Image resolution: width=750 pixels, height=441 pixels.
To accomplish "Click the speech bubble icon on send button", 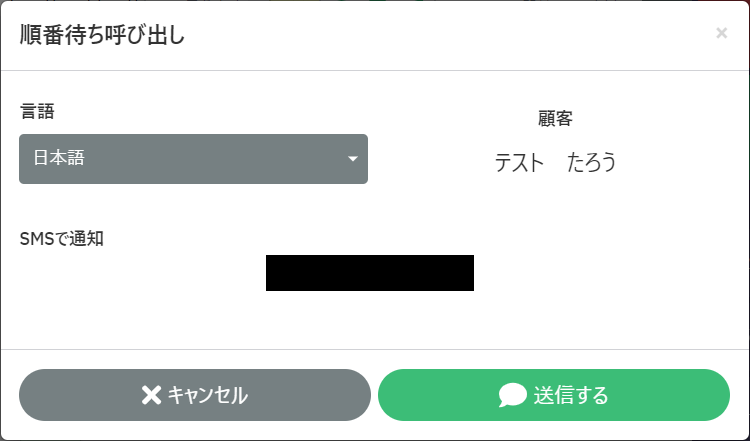I will 512,395.
